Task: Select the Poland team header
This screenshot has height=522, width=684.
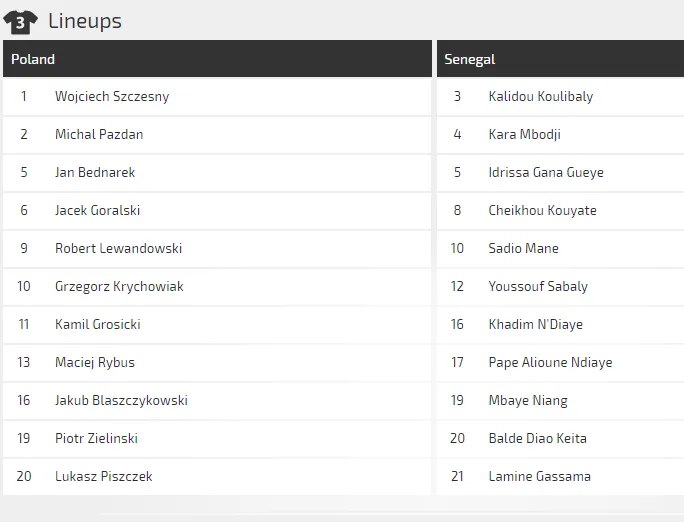Action: [33, 59]
